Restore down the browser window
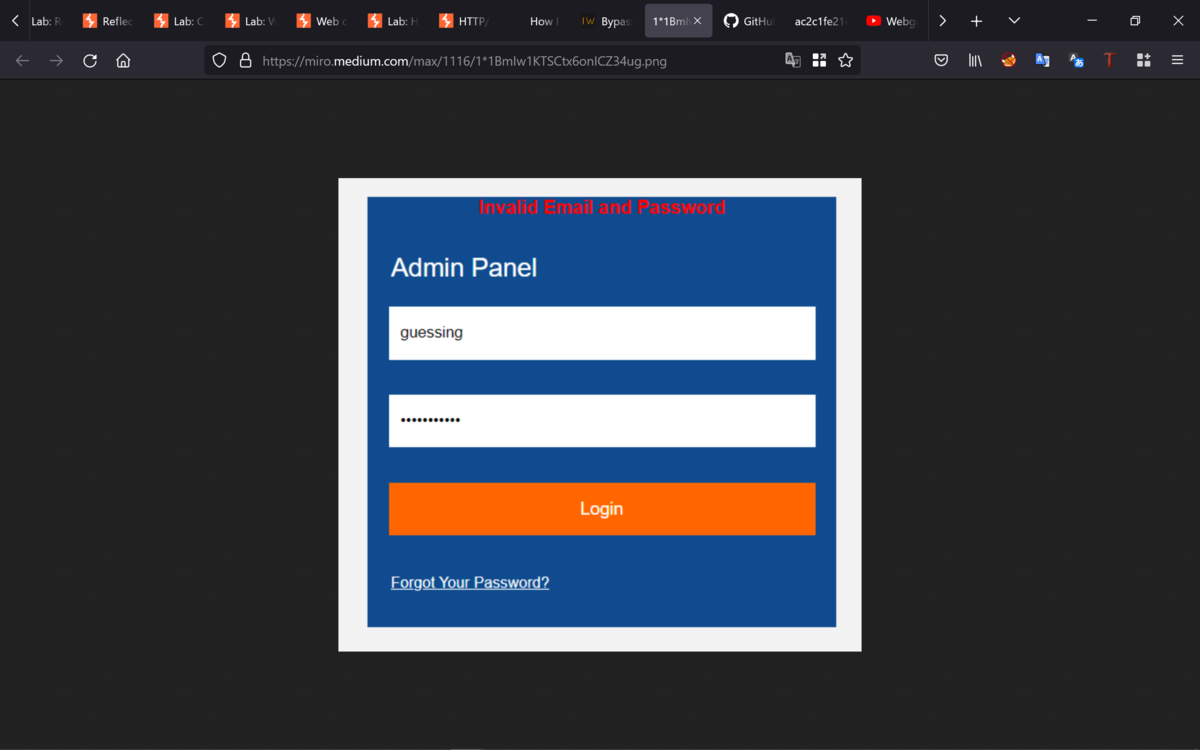This screenshot has height=750, width=1200. (1135, 21)
